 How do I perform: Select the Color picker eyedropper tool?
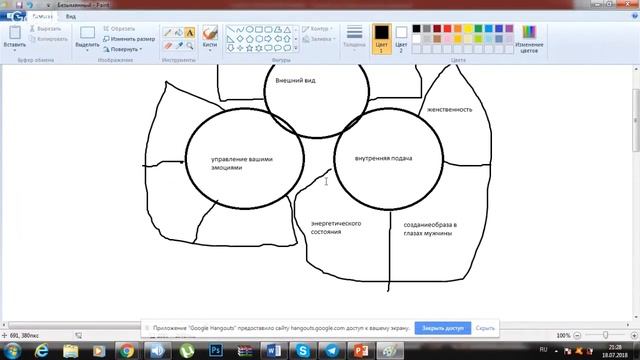(178, 46)
